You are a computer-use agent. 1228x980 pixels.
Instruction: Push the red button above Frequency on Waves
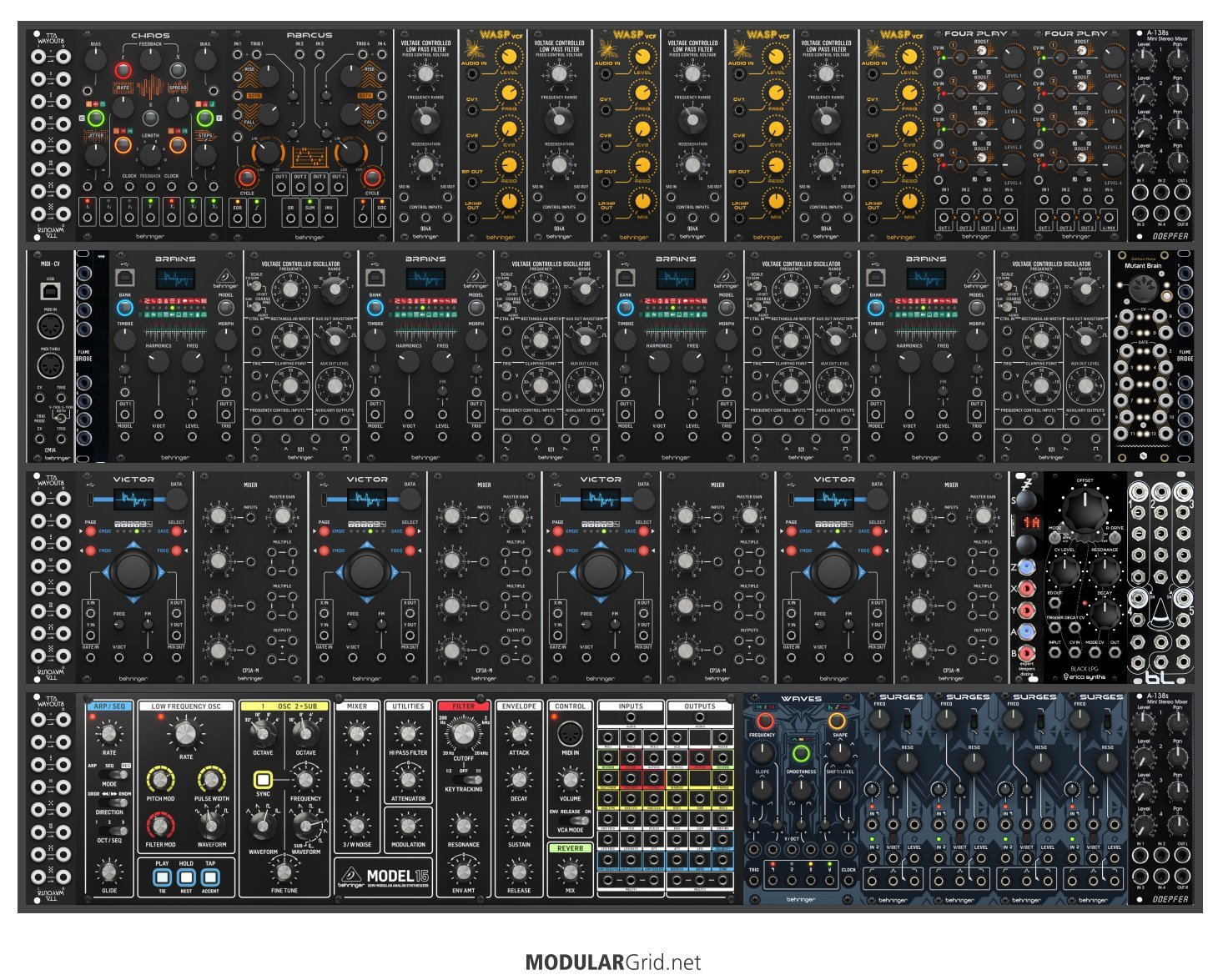[x=765, y=721]
